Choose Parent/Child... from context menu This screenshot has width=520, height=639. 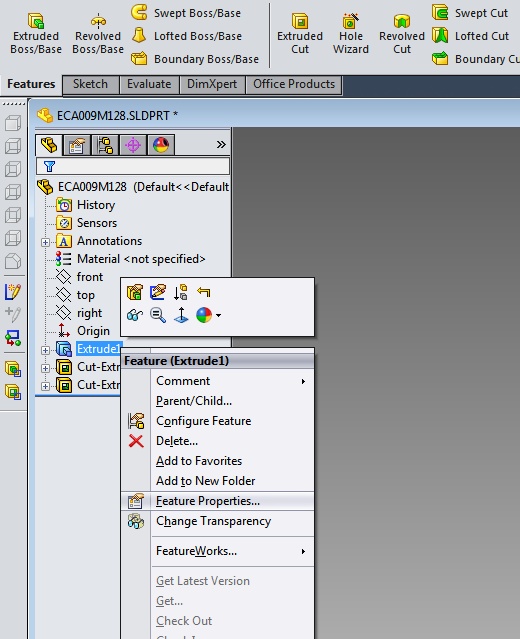pos(217,401)
